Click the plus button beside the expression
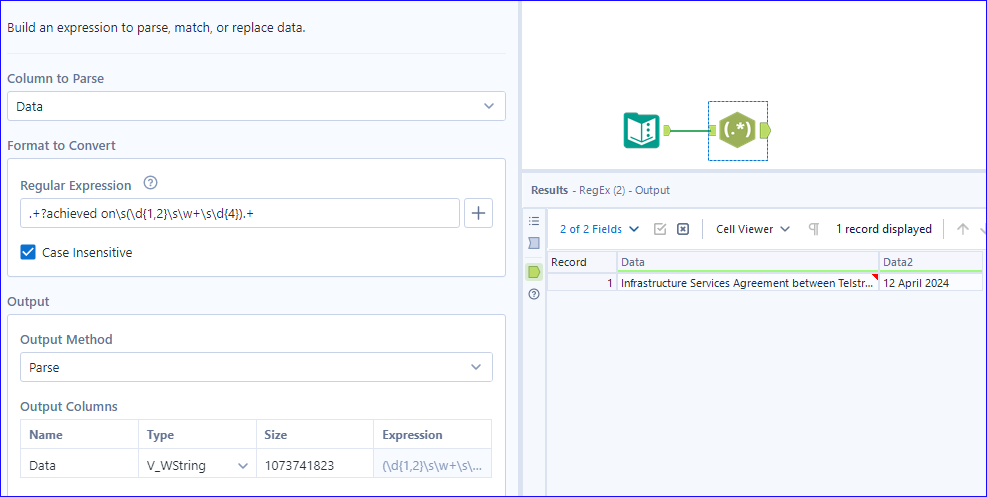 (478, 213)
